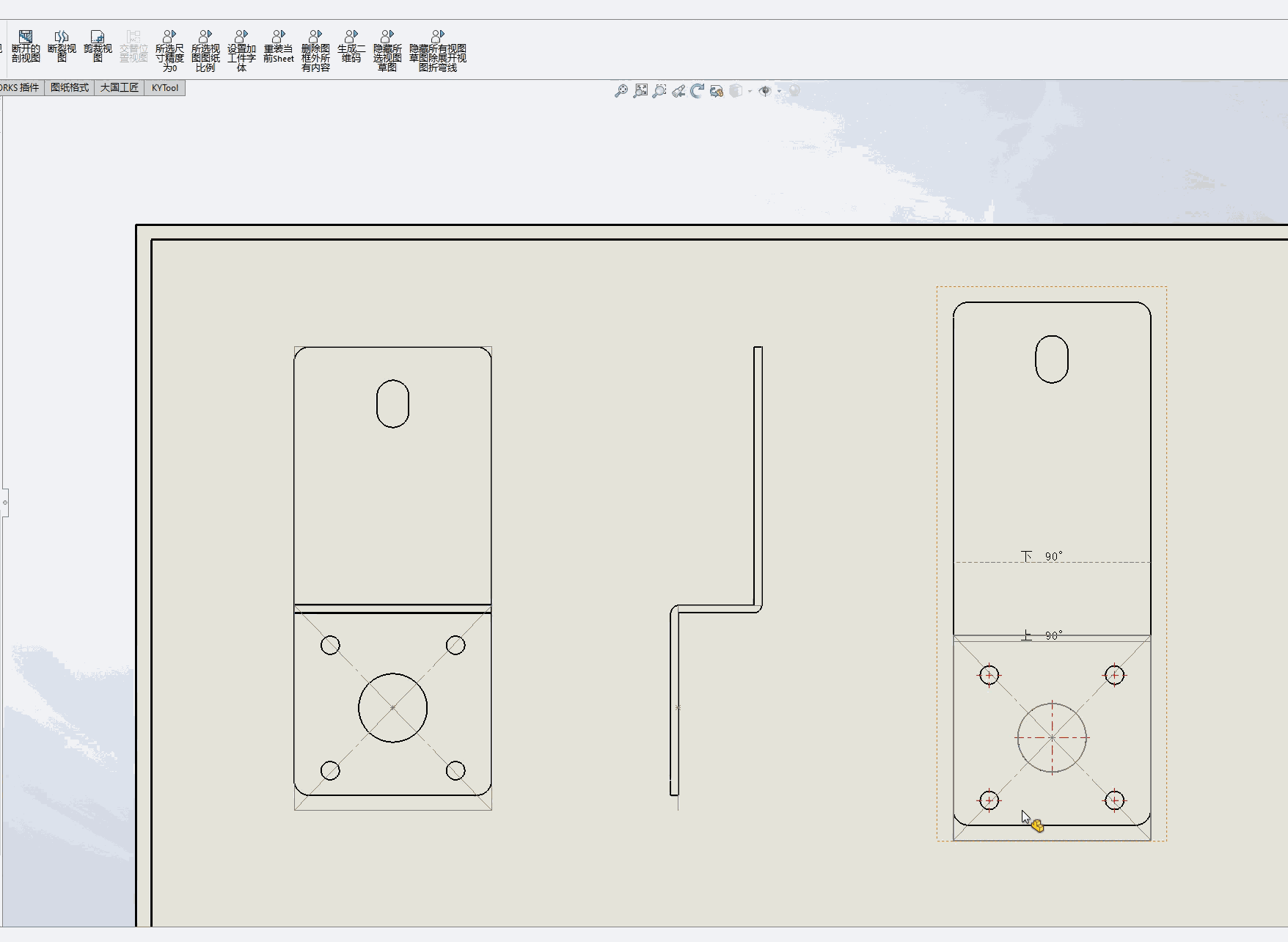
Task: Toggle the Hide/Show Items eye icon
Action: pos(764,91)
